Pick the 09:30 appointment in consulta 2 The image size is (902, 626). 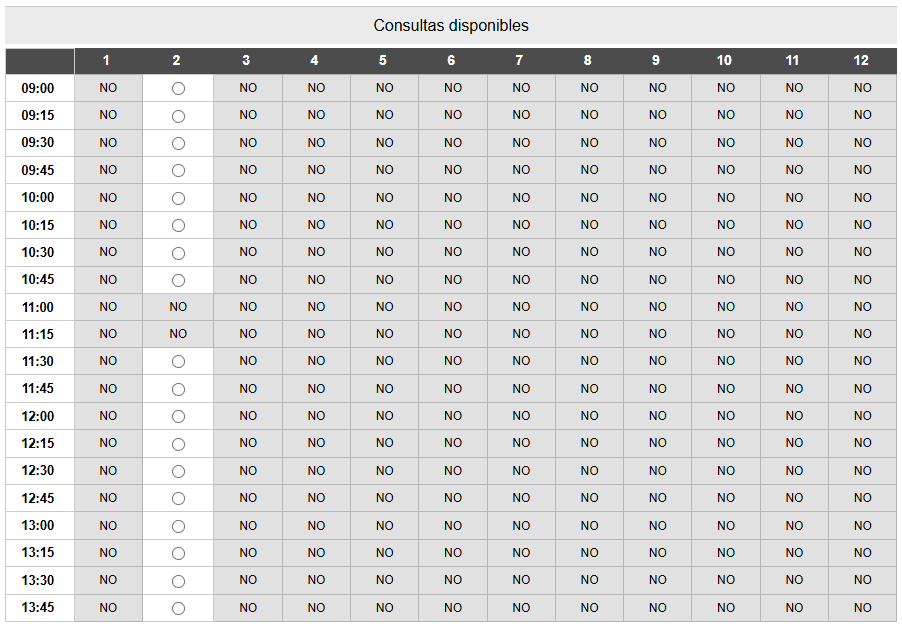click(x=178, y=143)
